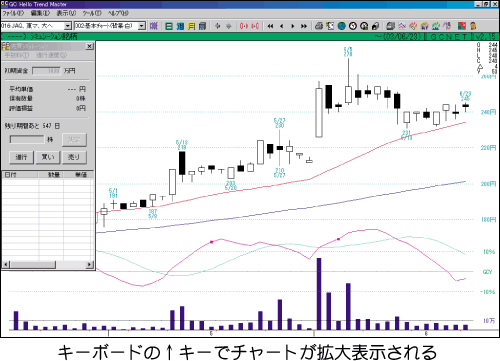Click the share quantity input field
Screen dimensions: 500x361
click(27, 139)
